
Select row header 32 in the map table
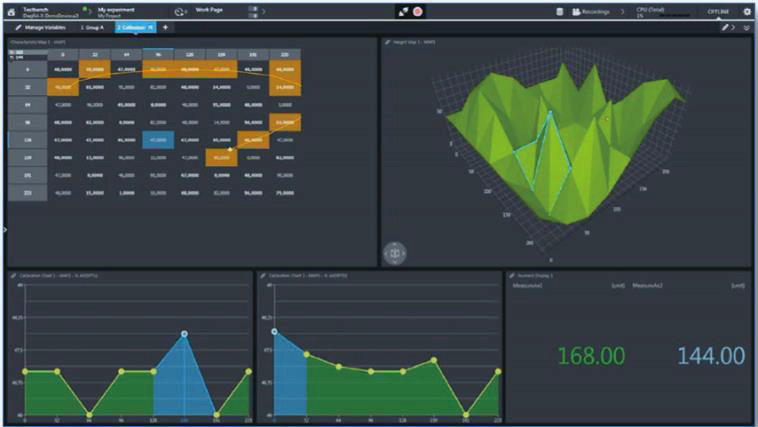[x=28, y=87]
